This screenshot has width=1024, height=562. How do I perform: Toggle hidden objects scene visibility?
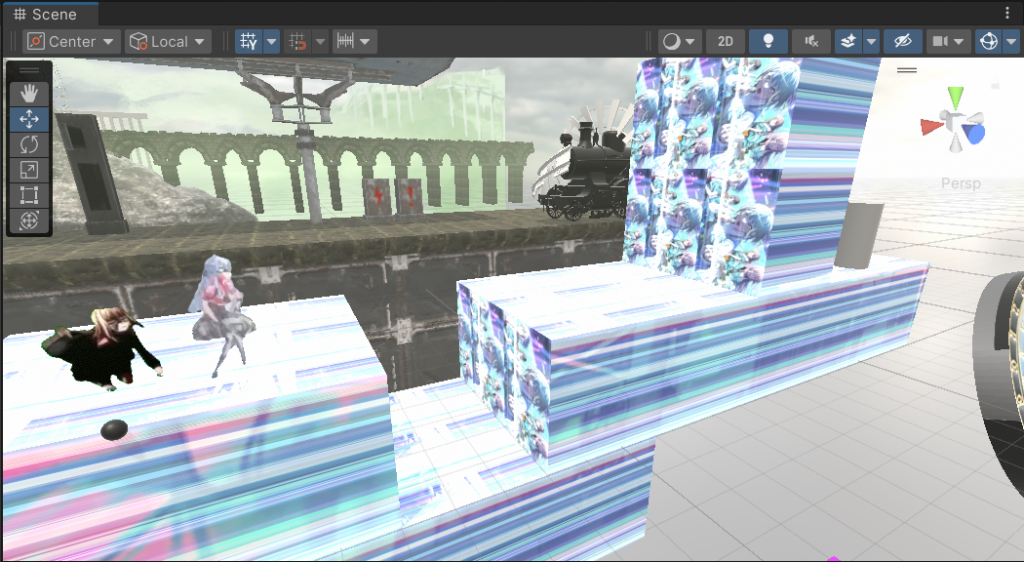903,42
